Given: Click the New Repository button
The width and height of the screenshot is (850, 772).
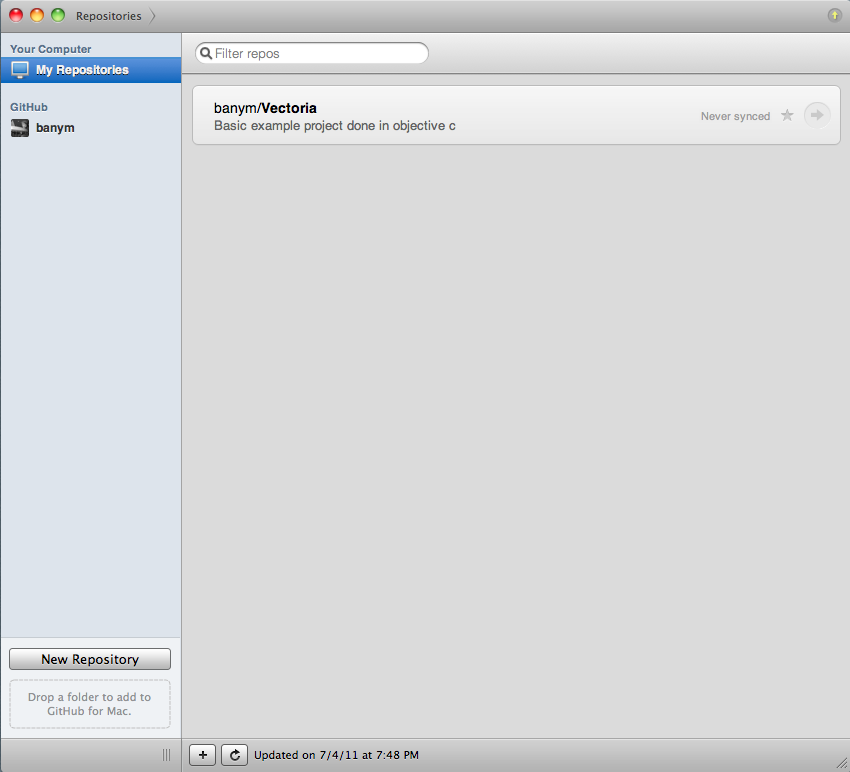Looking at the screenshot, I should coord(90,659).
